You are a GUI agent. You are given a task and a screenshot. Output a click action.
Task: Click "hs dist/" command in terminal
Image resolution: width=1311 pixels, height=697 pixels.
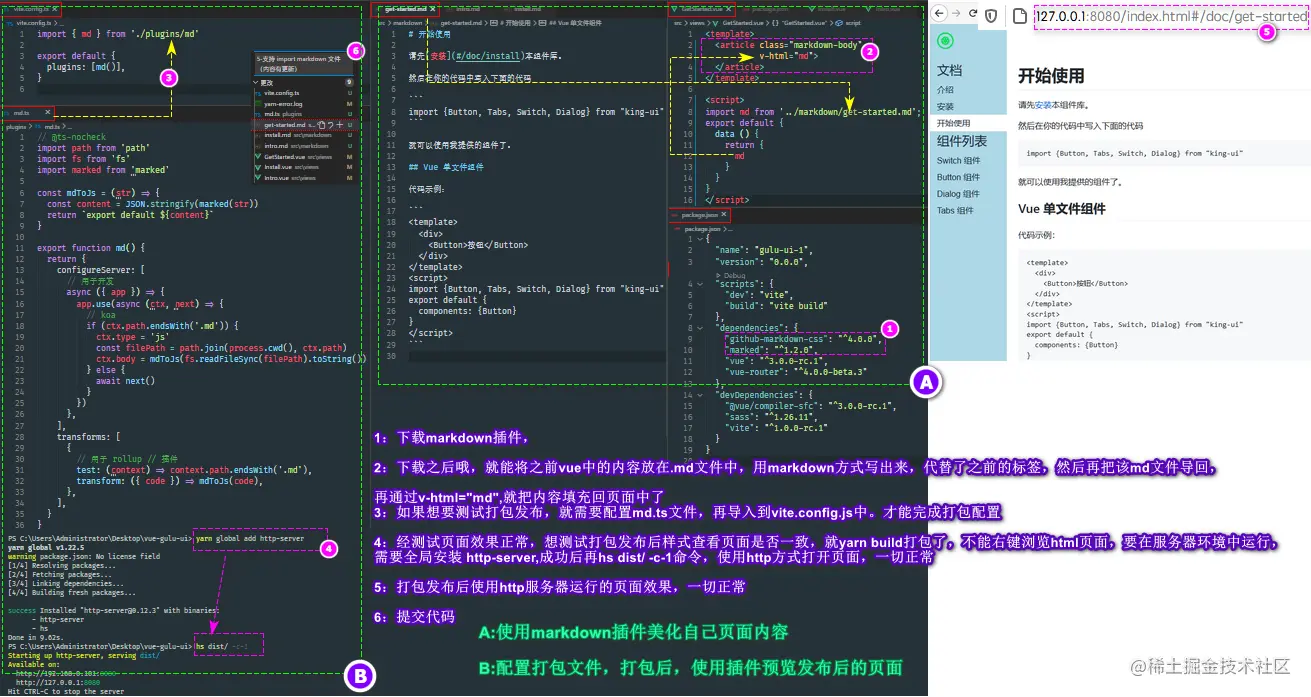212,646
